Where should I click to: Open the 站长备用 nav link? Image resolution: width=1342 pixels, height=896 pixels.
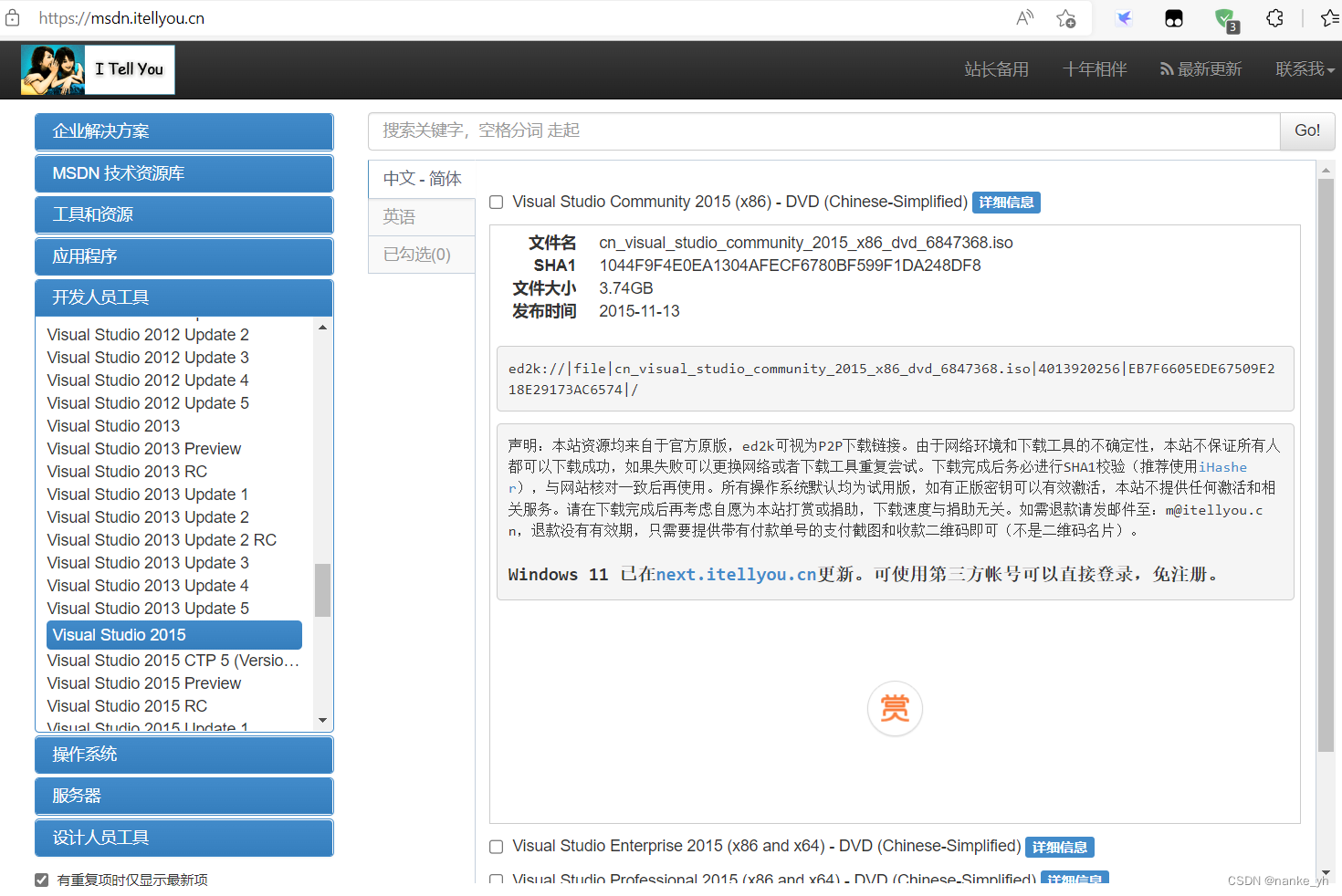[996, 69]
